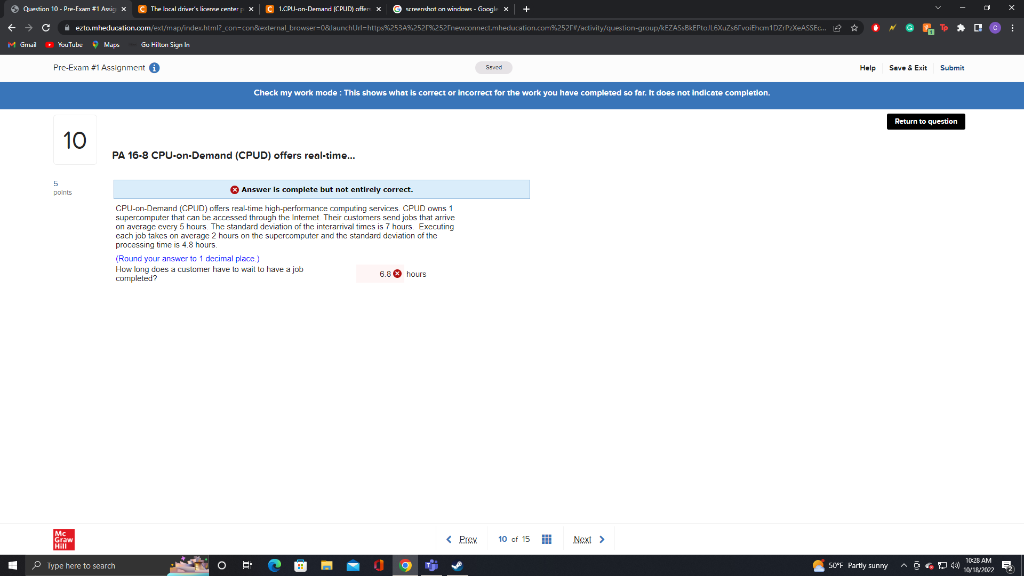1024x576 pixels.
Task: Open Microsoft Store from taskbar
Action: [300, 566]
